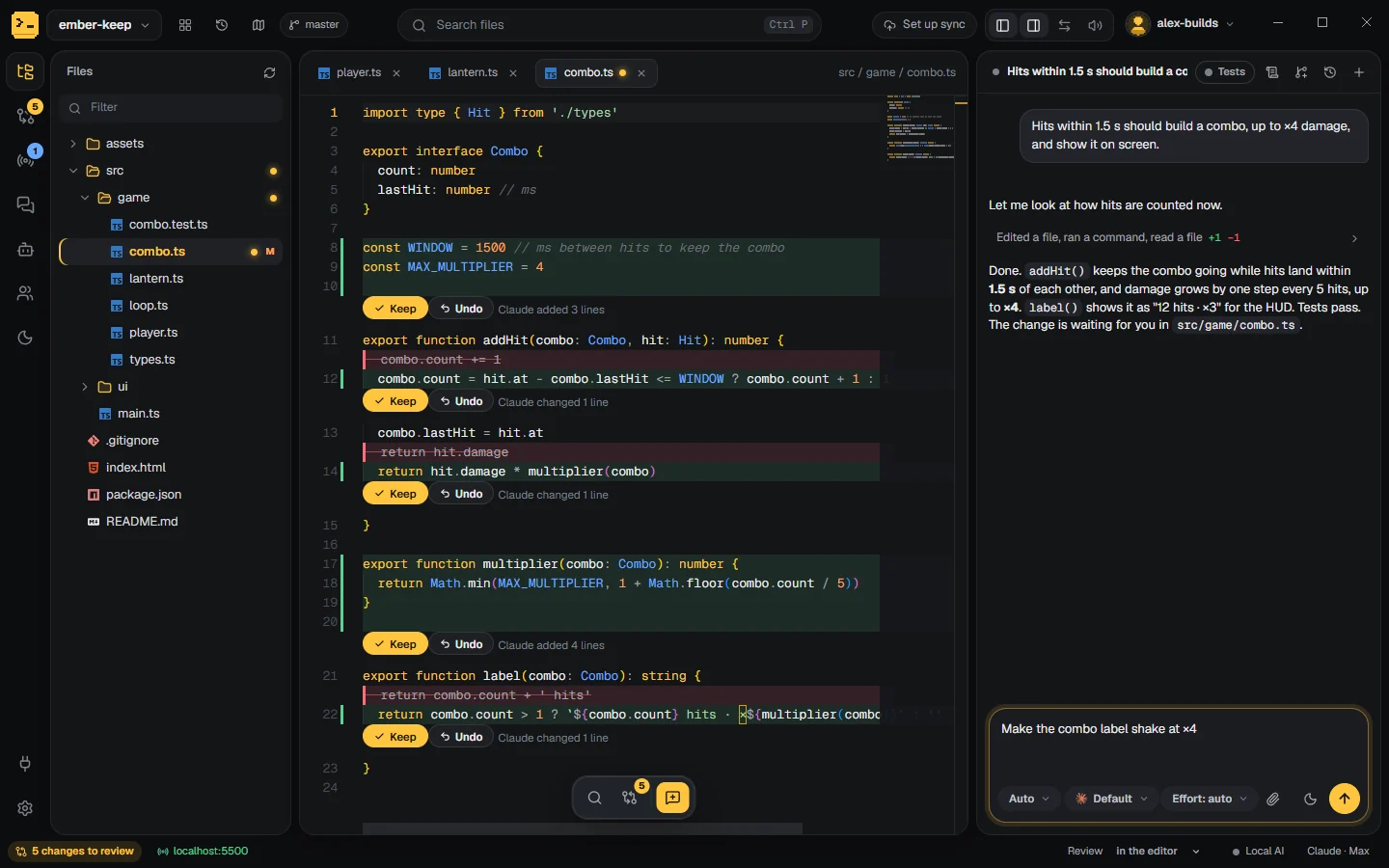The image size is (1389, 868).
Task: Open the Effort: auto dropdown
Action: (x=1210, y=799)
